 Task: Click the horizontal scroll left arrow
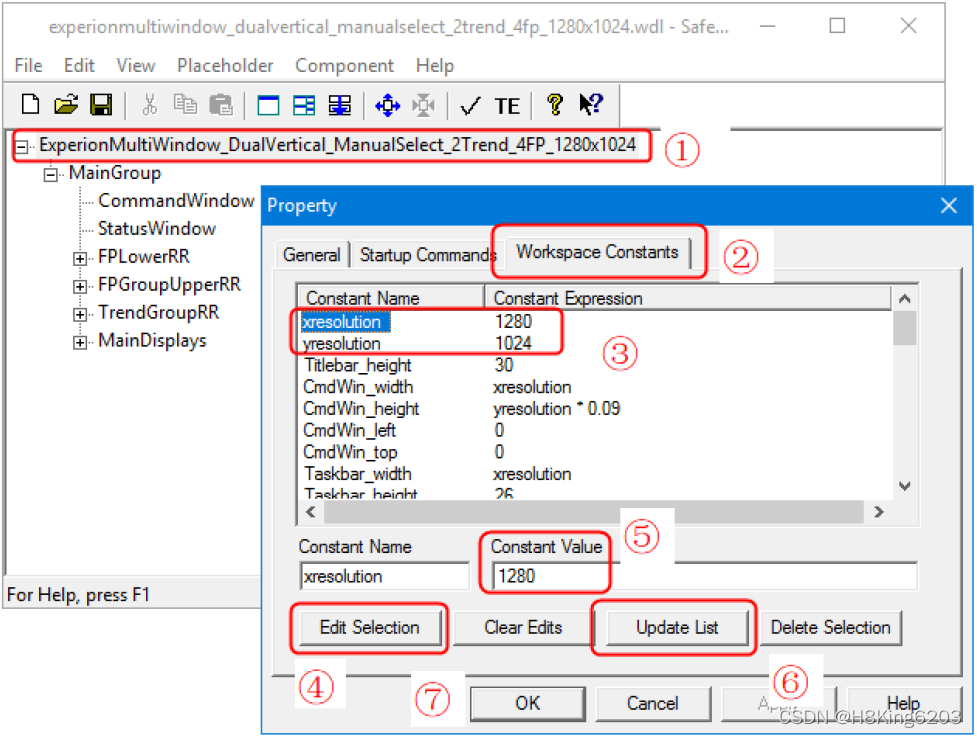[x=311, y=512]
